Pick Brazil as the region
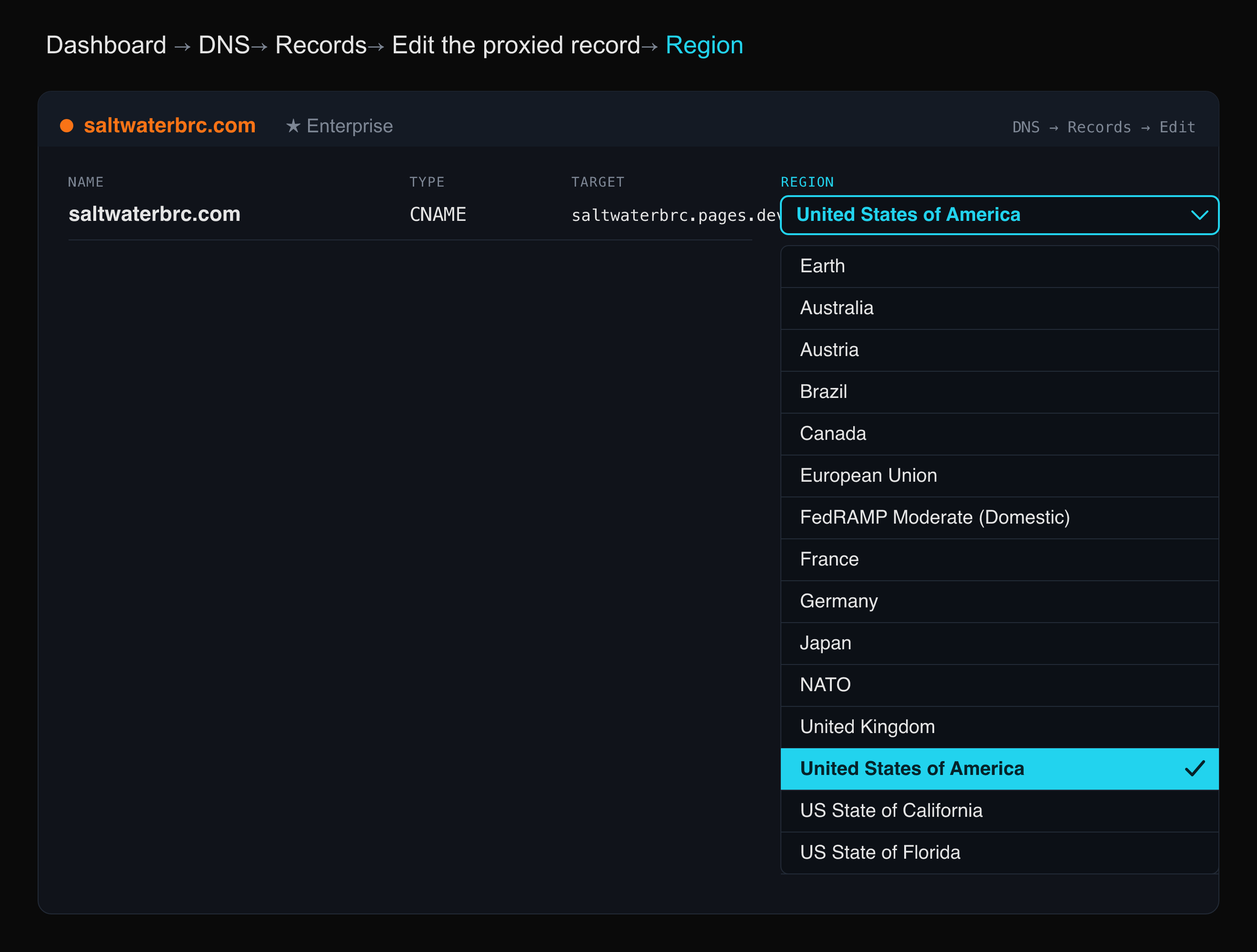Viewport: 1257px width, 952px height. [999, 393]
